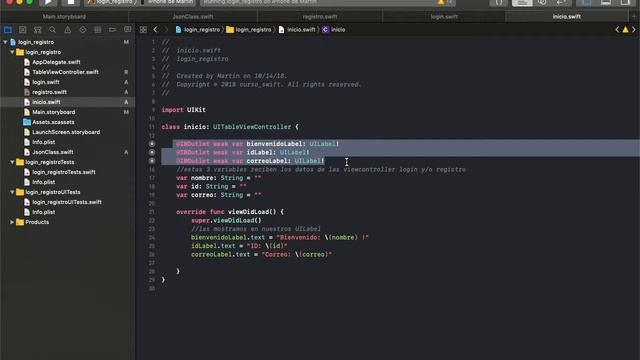640x360 pixels.
Task: Run the project with Play button
Action: 48,2
